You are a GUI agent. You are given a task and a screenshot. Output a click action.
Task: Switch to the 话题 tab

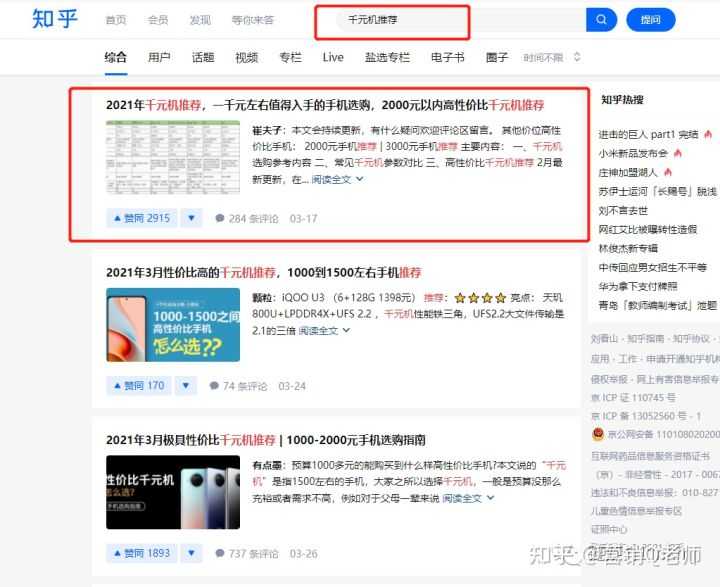pyautogui.click(x=203, y=57)
